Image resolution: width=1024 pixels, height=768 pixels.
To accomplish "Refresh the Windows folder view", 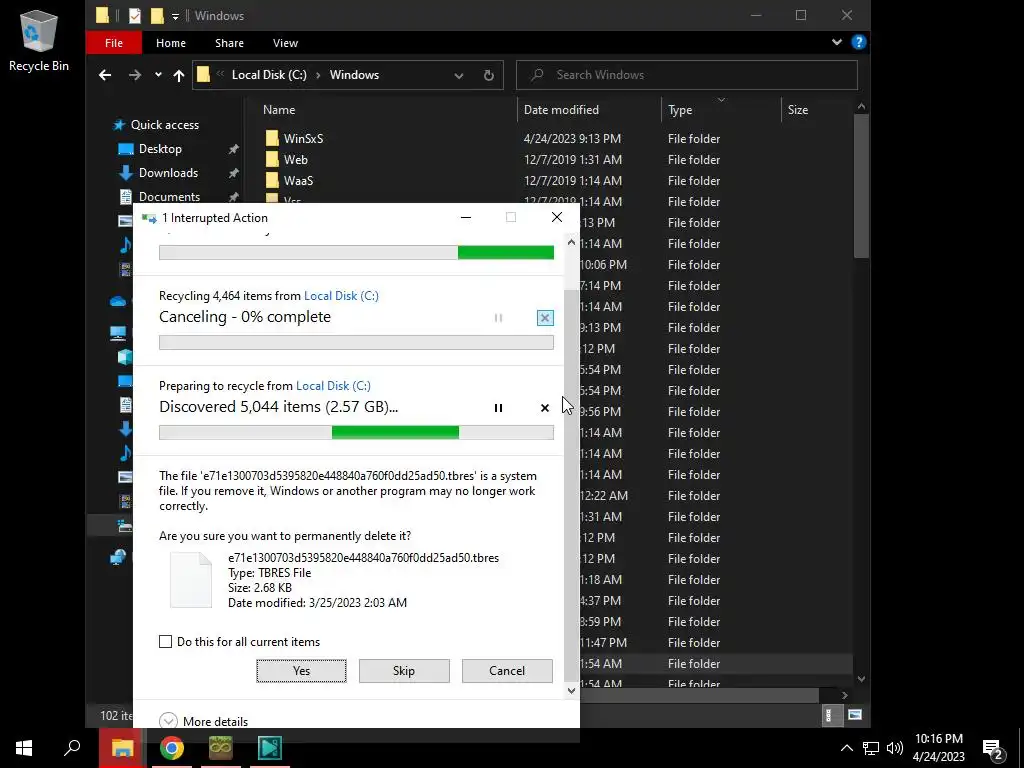I will coord(488,75).
